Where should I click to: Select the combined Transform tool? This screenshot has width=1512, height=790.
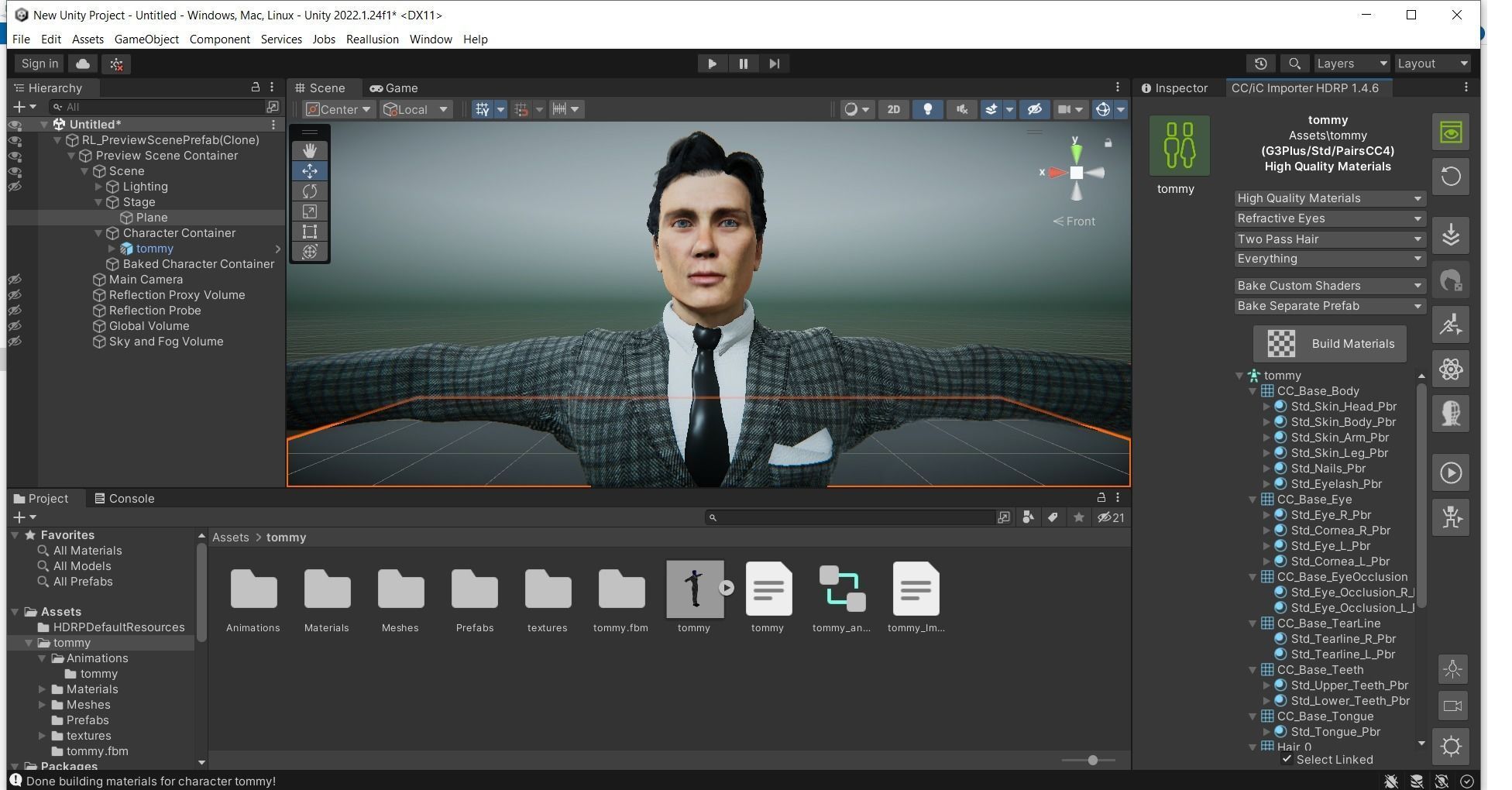pos(310,251)
